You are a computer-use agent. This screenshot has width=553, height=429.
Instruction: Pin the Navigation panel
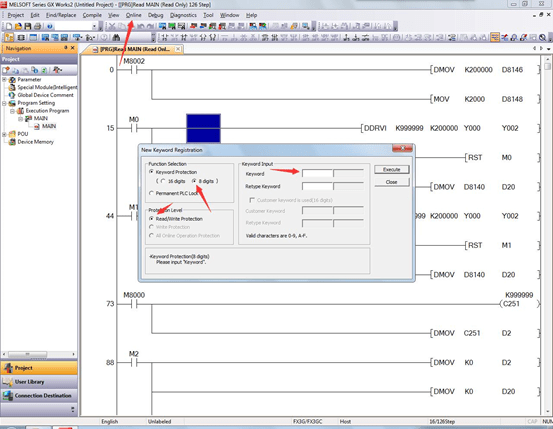click(x=66, y=48)
